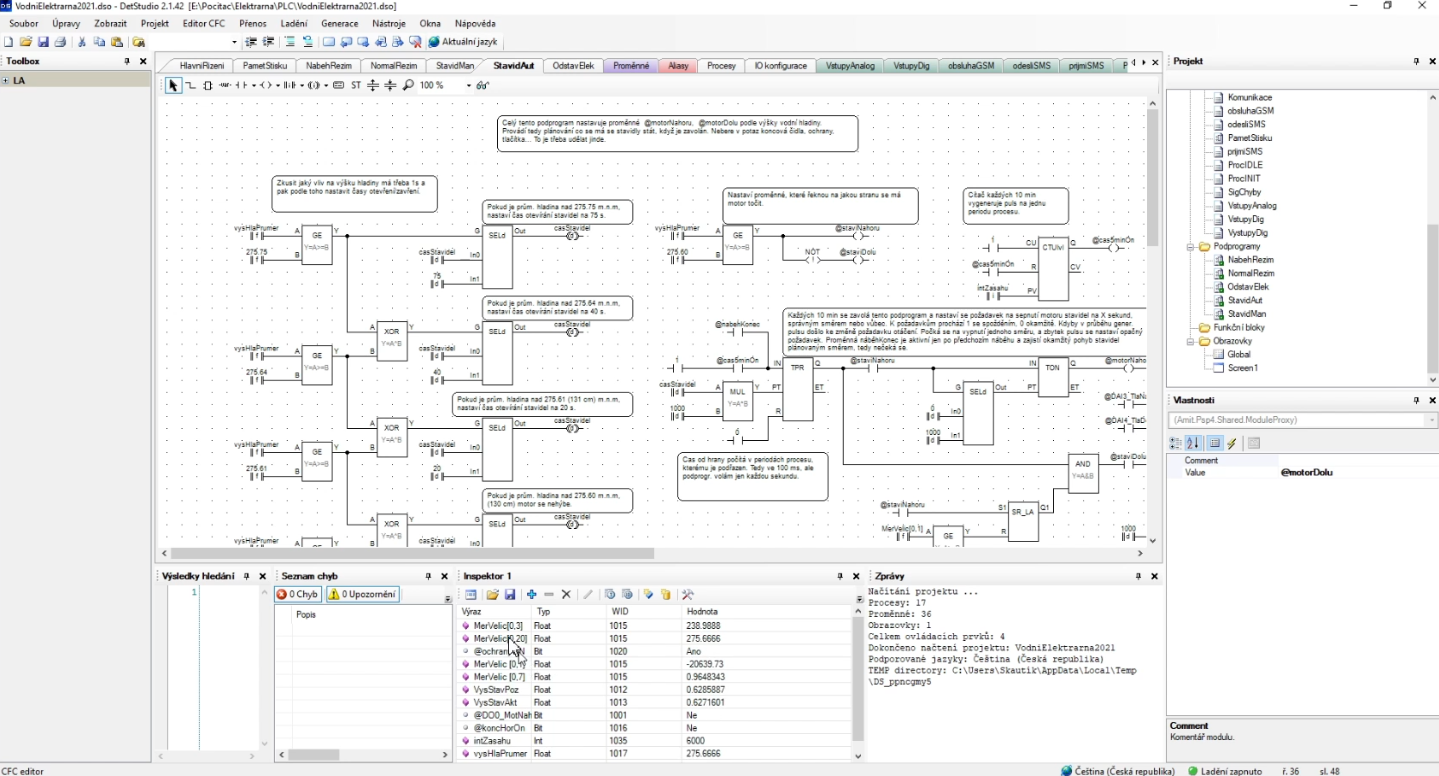Click the Save icon in main toolbar
The image size is (1439, 776).
(43, 42)
